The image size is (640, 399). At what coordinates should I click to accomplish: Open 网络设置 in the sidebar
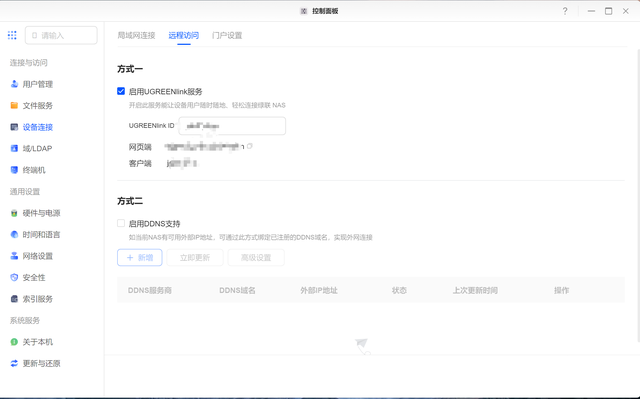tap(38, 256)
